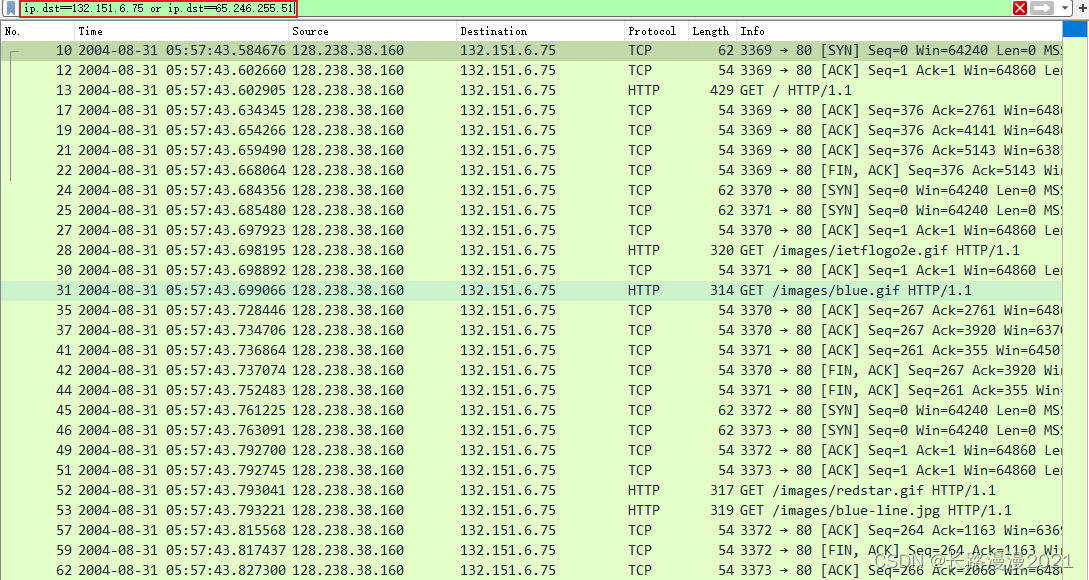
Task: Click Length value 320 in packet 28
Action: (x=722, y=250)
